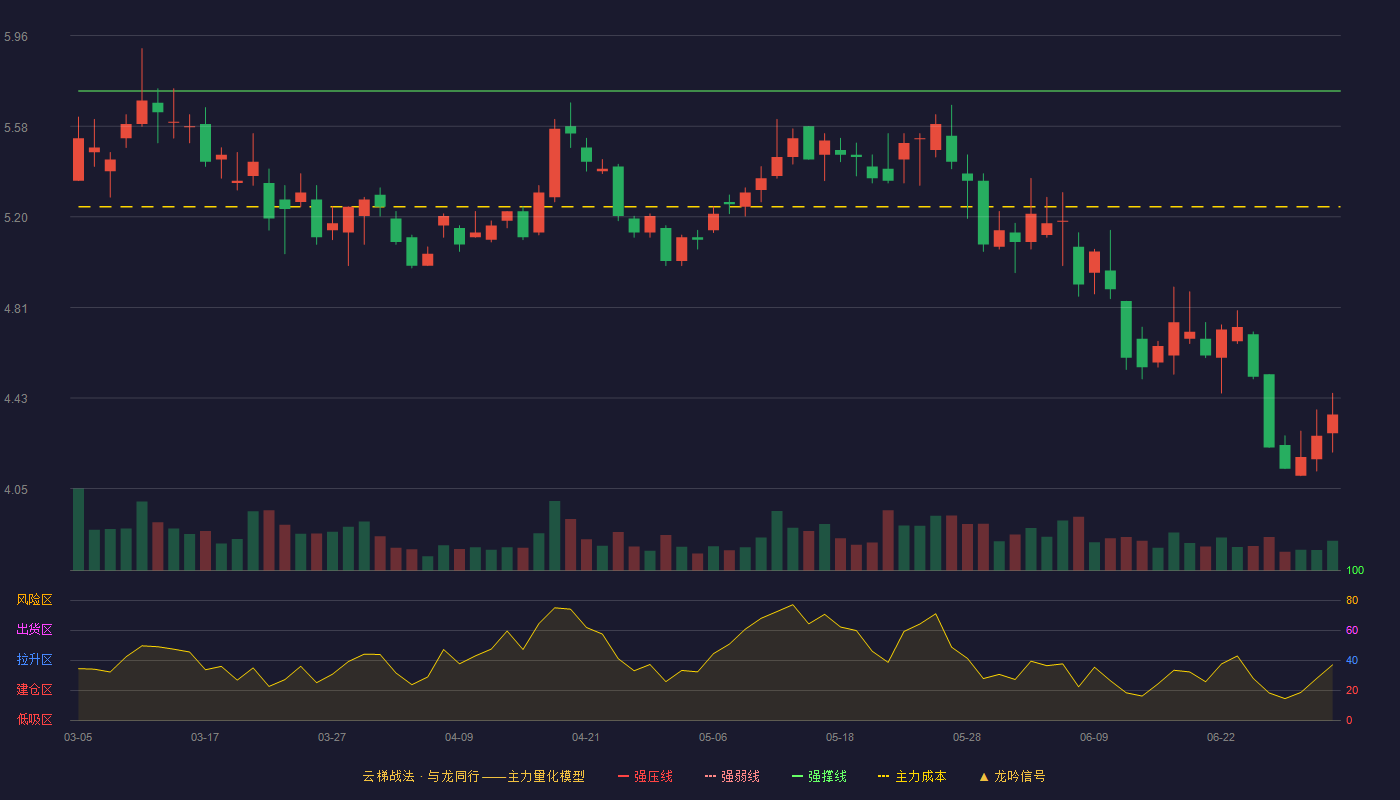
Task: Click the 03-27 date label
Action: point(332,737)
